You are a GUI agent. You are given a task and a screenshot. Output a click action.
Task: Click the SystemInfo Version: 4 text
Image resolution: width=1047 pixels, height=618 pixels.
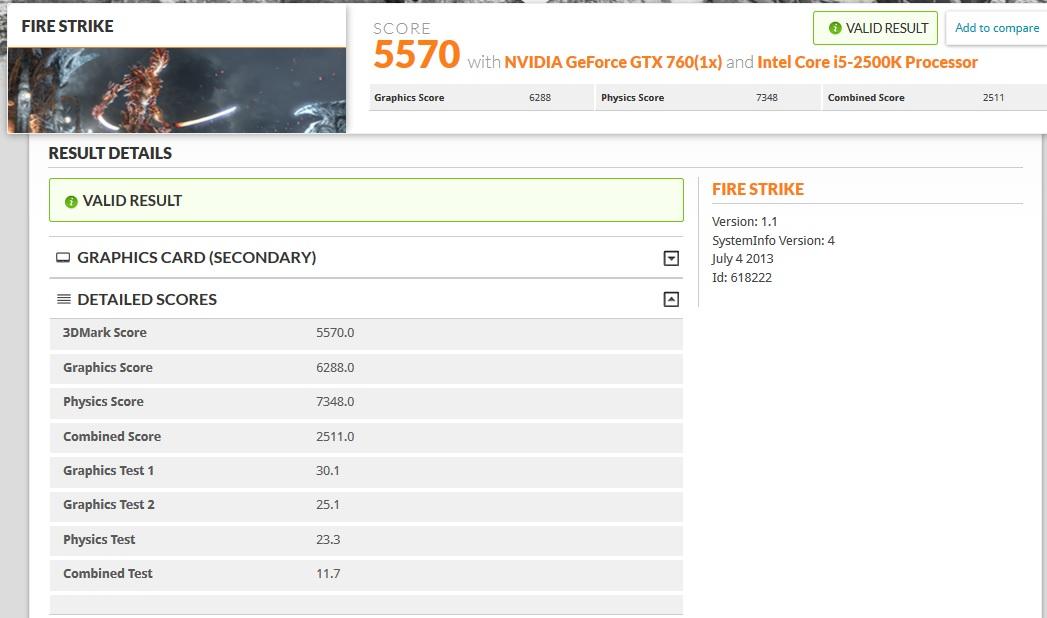click(x=773, y=240)
